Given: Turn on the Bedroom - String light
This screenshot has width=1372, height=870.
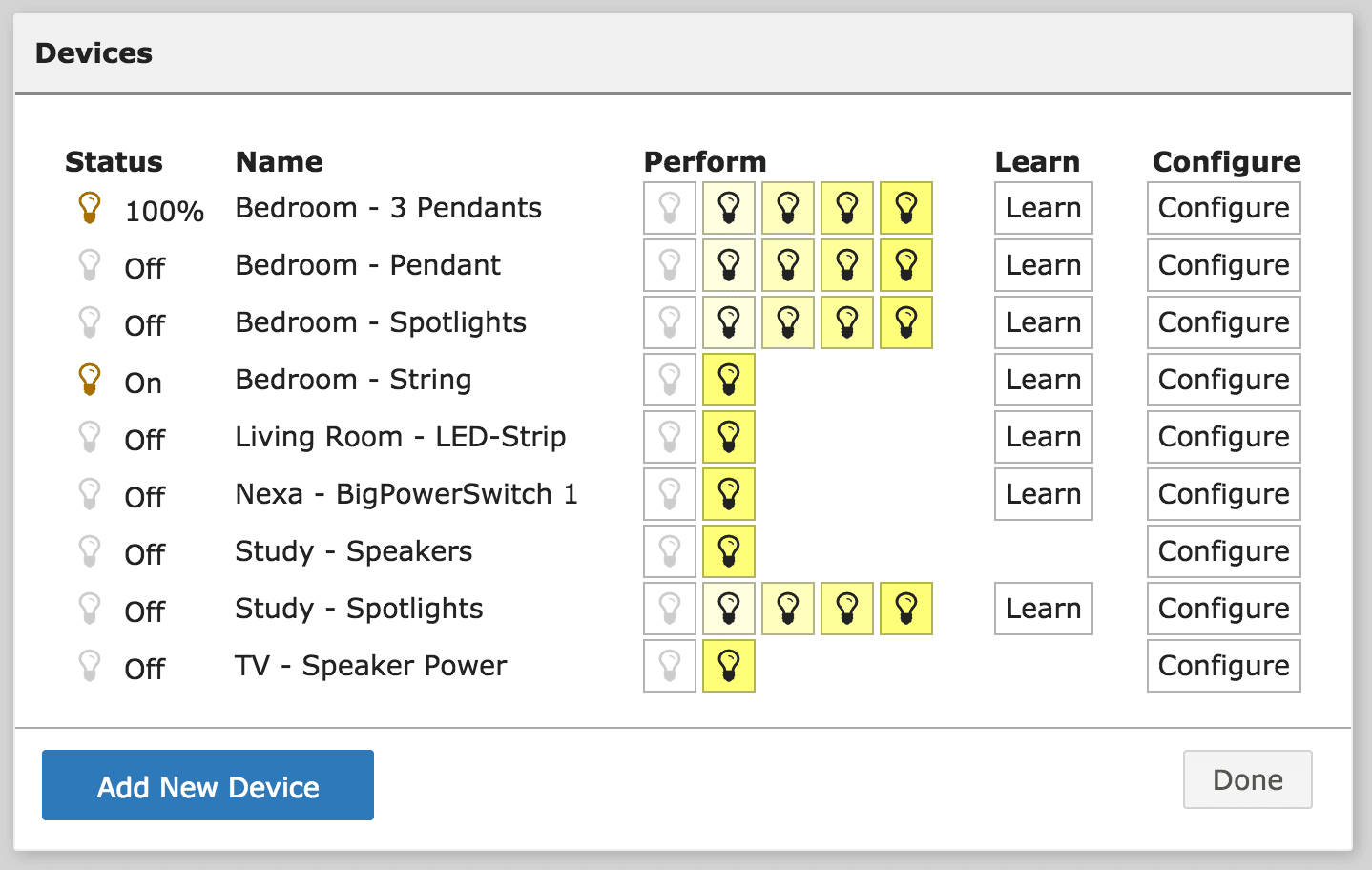Looking at the screenshot, I should (728, 380).
